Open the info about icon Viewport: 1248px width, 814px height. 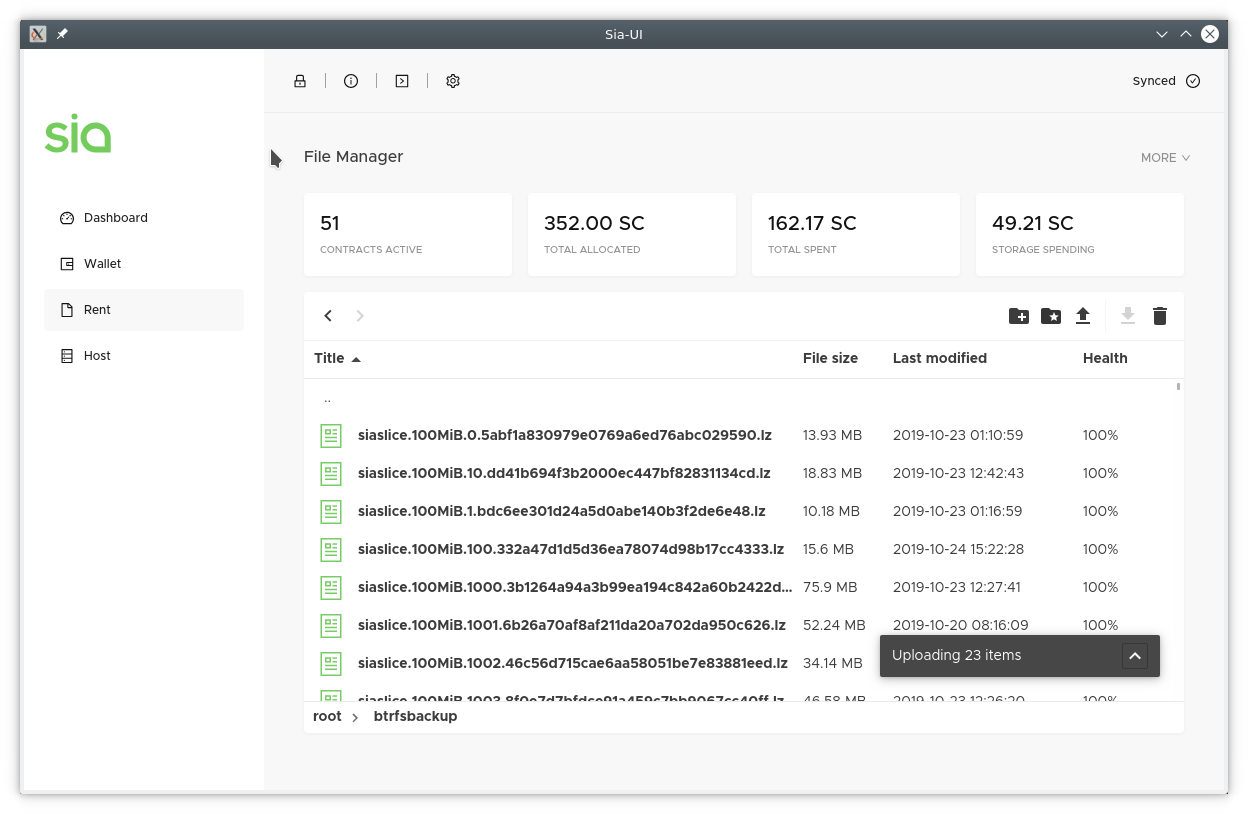tap(351, 81)
